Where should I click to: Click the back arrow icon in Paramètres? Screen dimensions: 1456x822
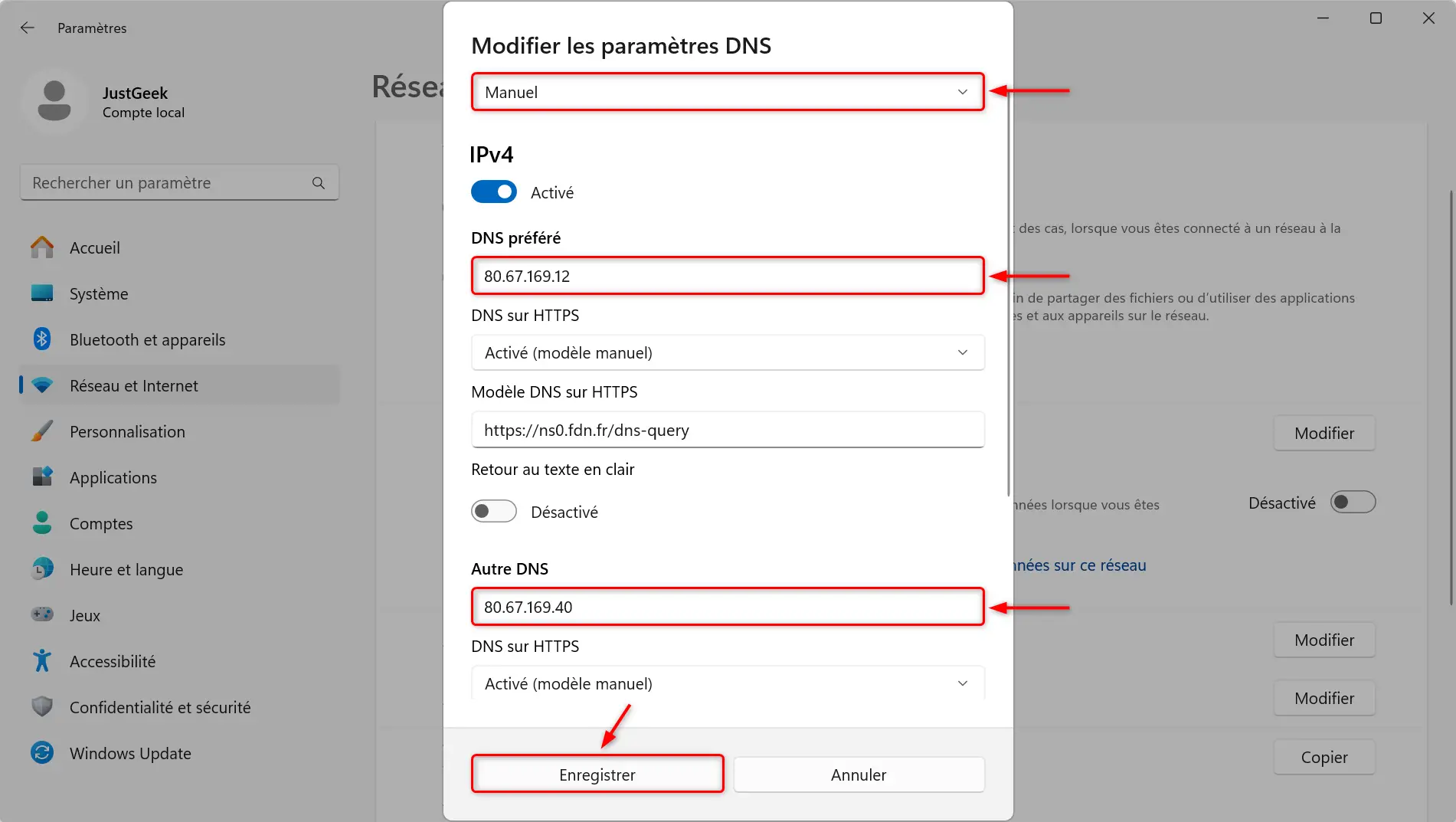pos(28,28)
